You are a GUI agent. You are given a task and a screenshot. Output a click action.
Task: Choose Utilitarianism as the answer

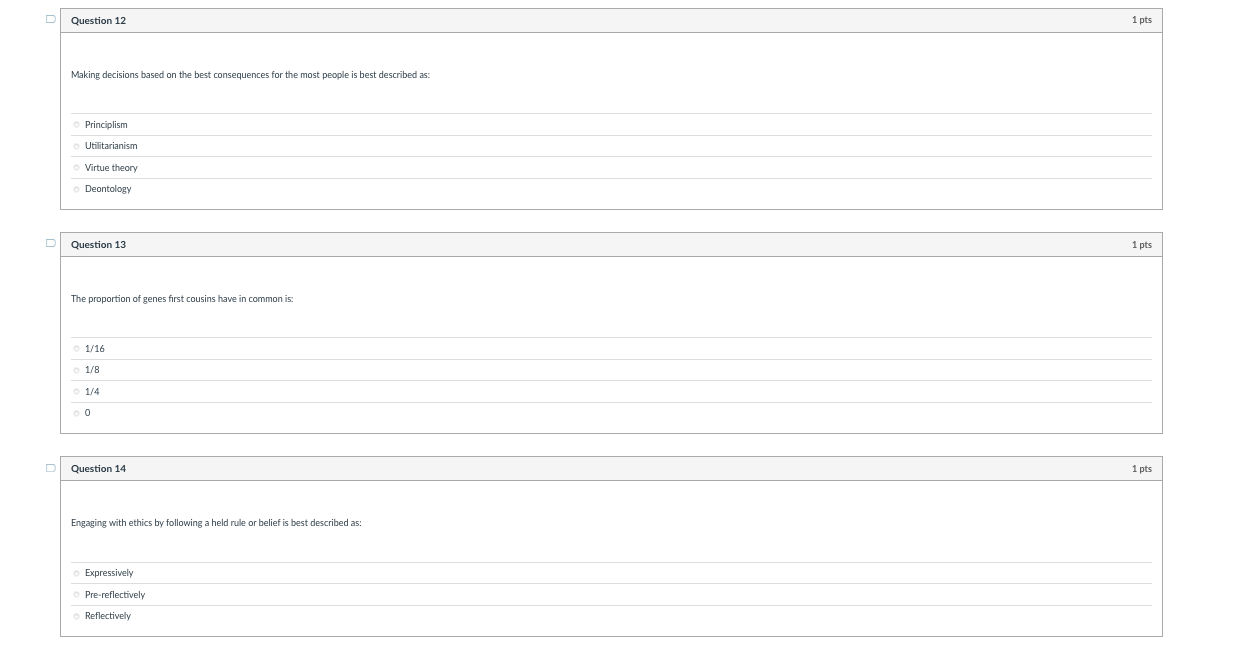[x=77, y=146]
